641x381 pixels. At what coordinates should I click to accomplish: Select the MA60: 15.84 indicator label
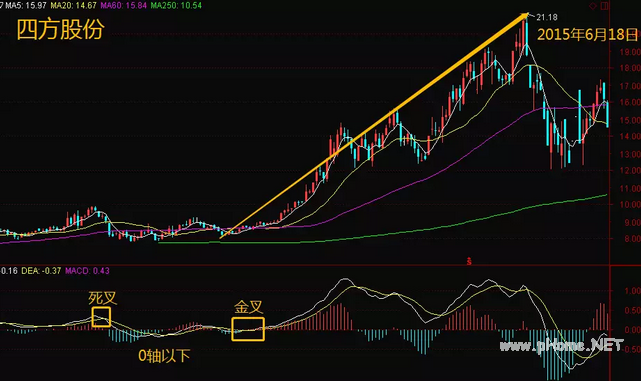click(123, 5)
